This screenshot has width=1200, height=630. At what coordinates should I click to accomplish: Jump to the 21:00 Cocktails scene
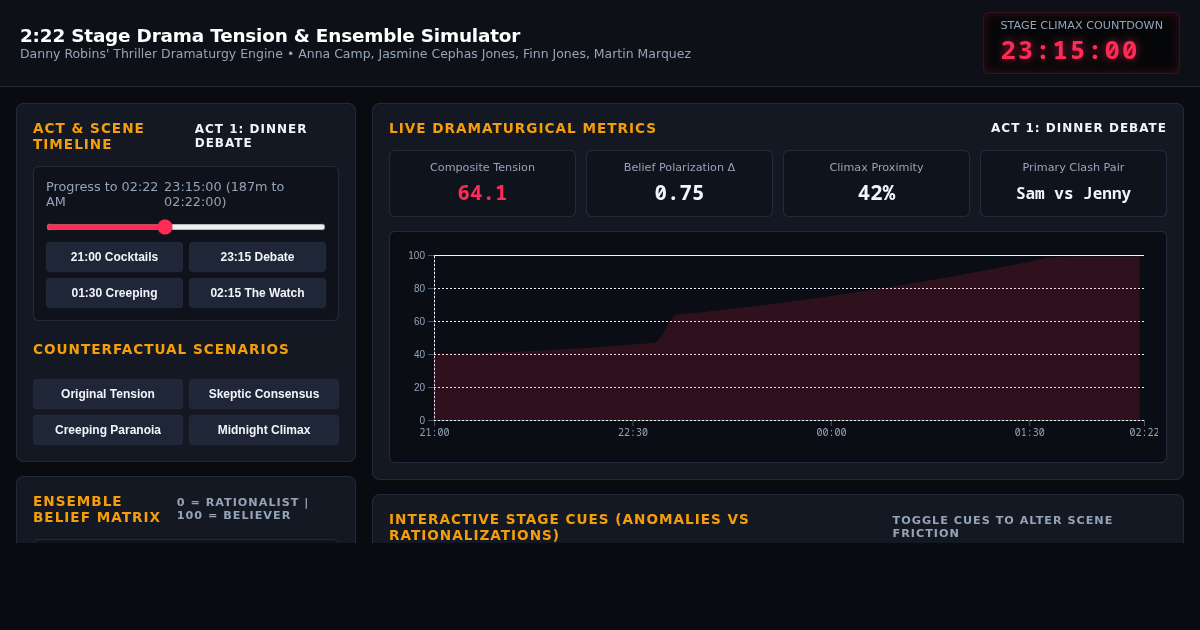pyautogui.click(x=114, y=257)
